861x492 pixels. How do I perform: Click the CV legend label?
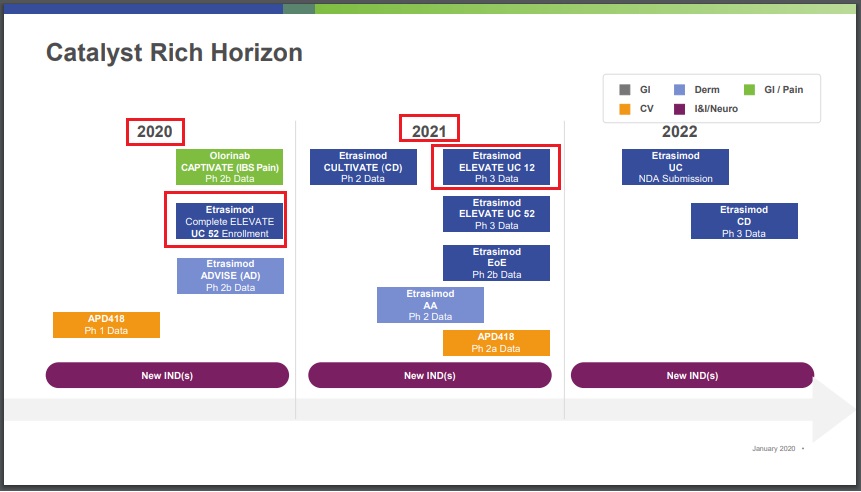click(x=646, y=109)
